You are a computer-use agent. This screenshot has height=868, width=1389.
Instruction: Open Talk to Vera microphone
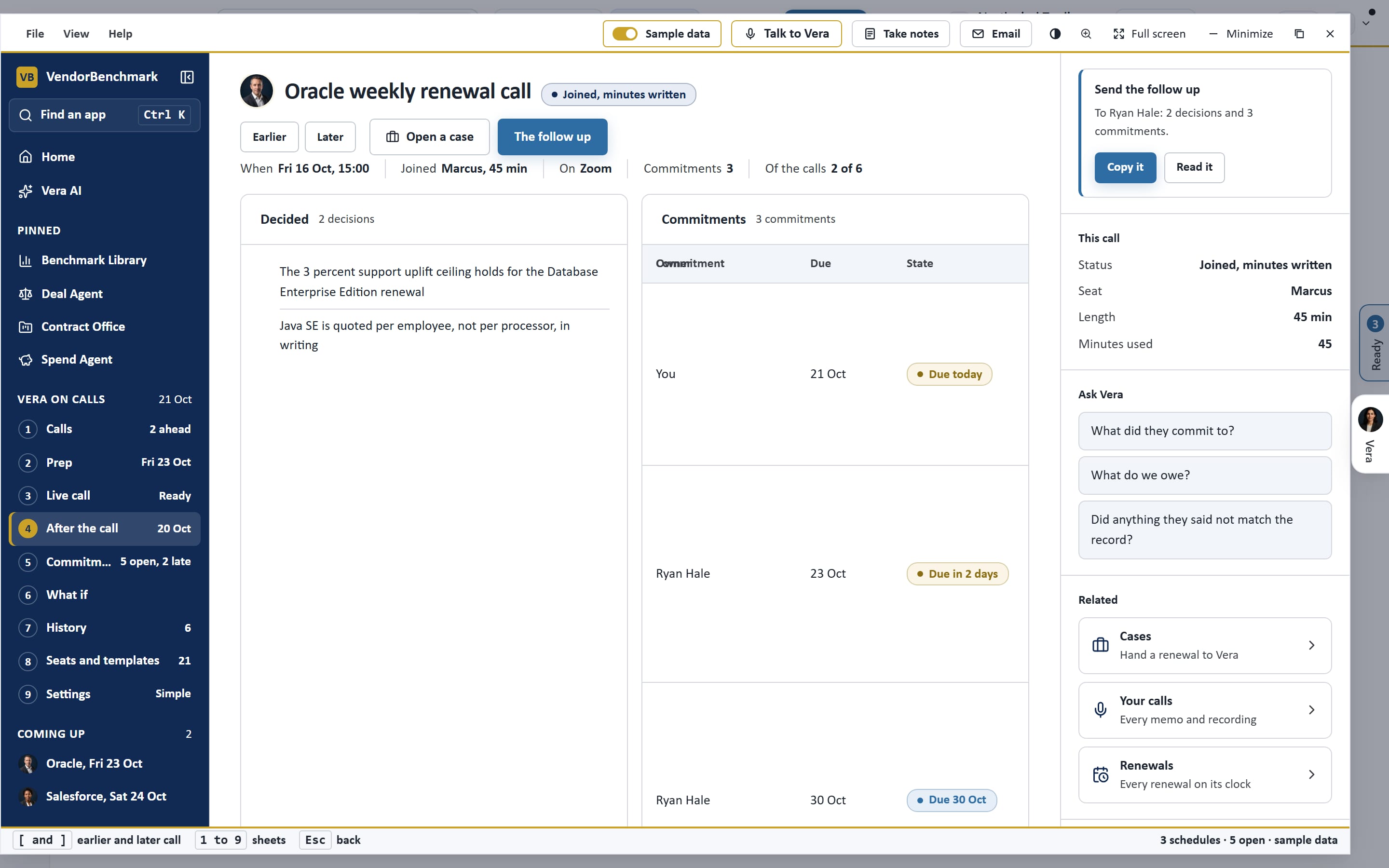786,34
